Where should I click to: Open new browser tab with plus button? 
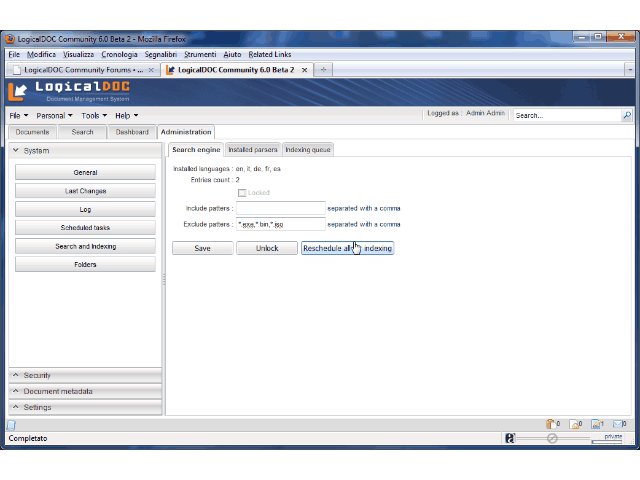pos(323,70)
